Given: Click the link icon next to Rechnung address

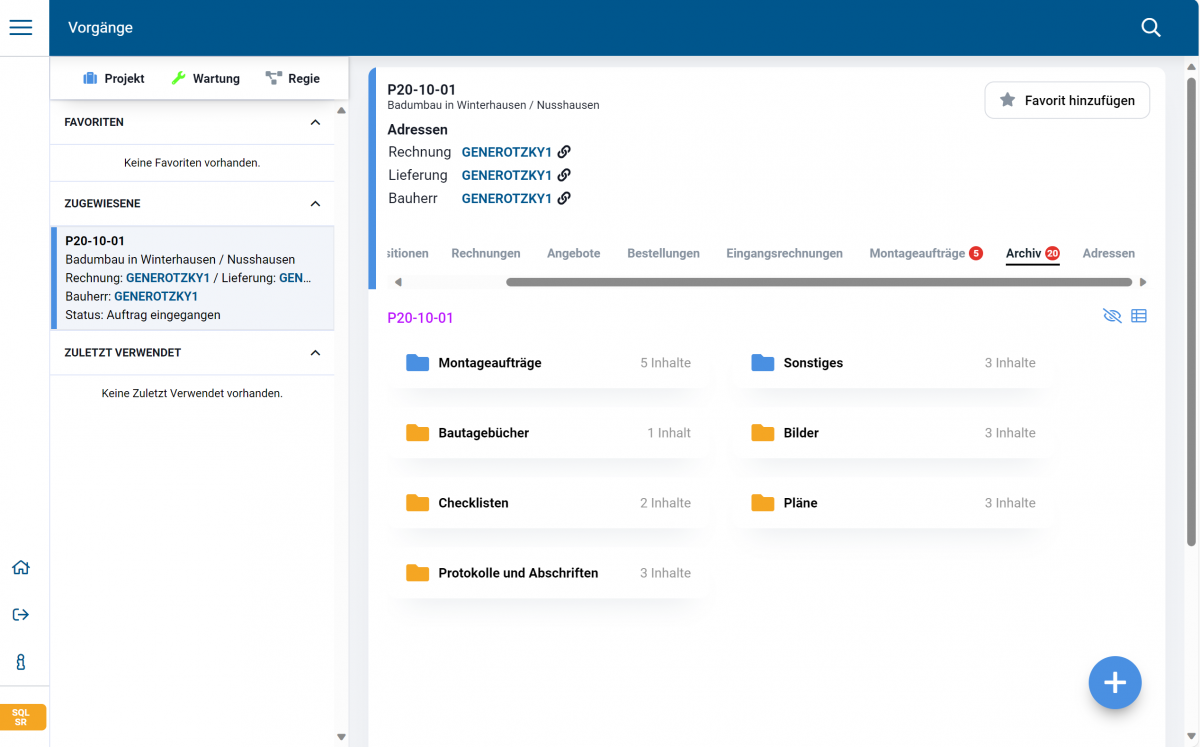Looking at the screenshot, I should coord(564,152).
